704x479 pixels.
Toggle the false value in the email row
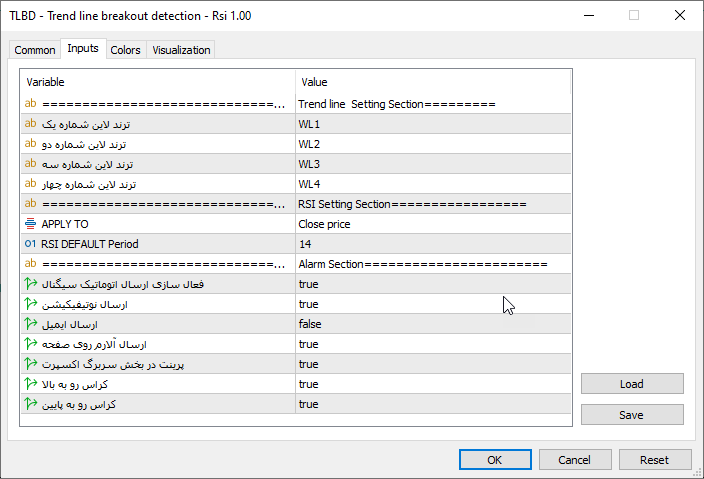point(432,324)
